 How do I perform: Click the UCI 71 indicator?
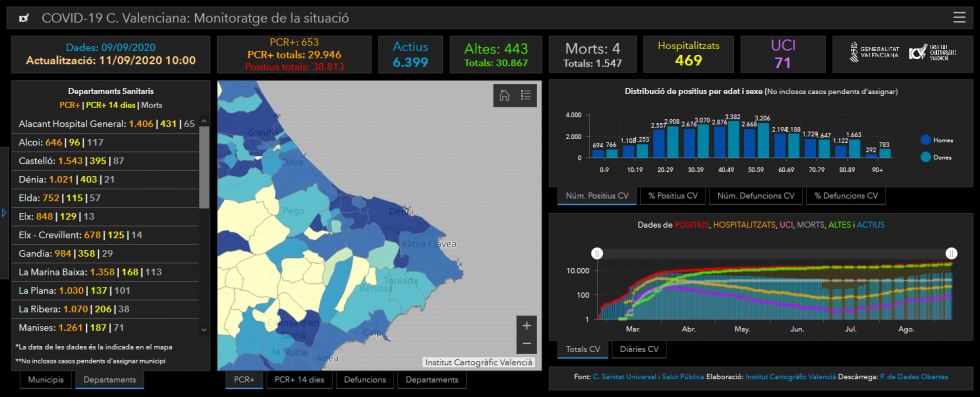[783, 54]
